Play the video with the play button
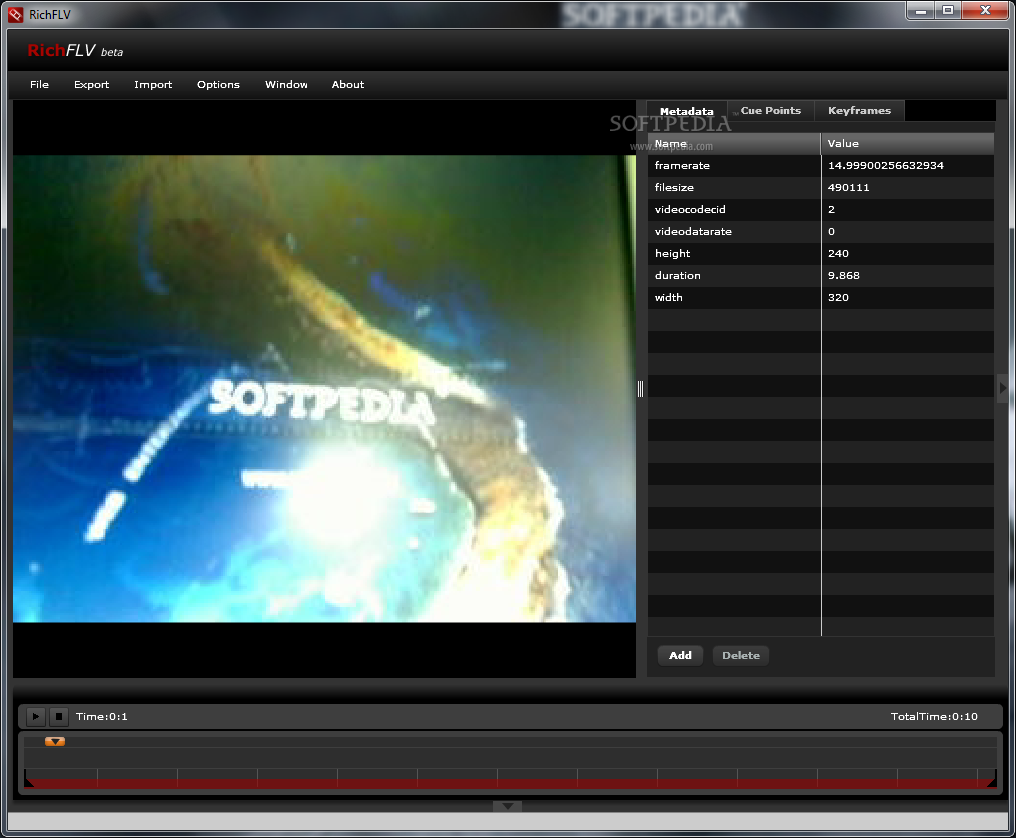The width and height of the screenshot is (1016, 838). pos(36,716)
